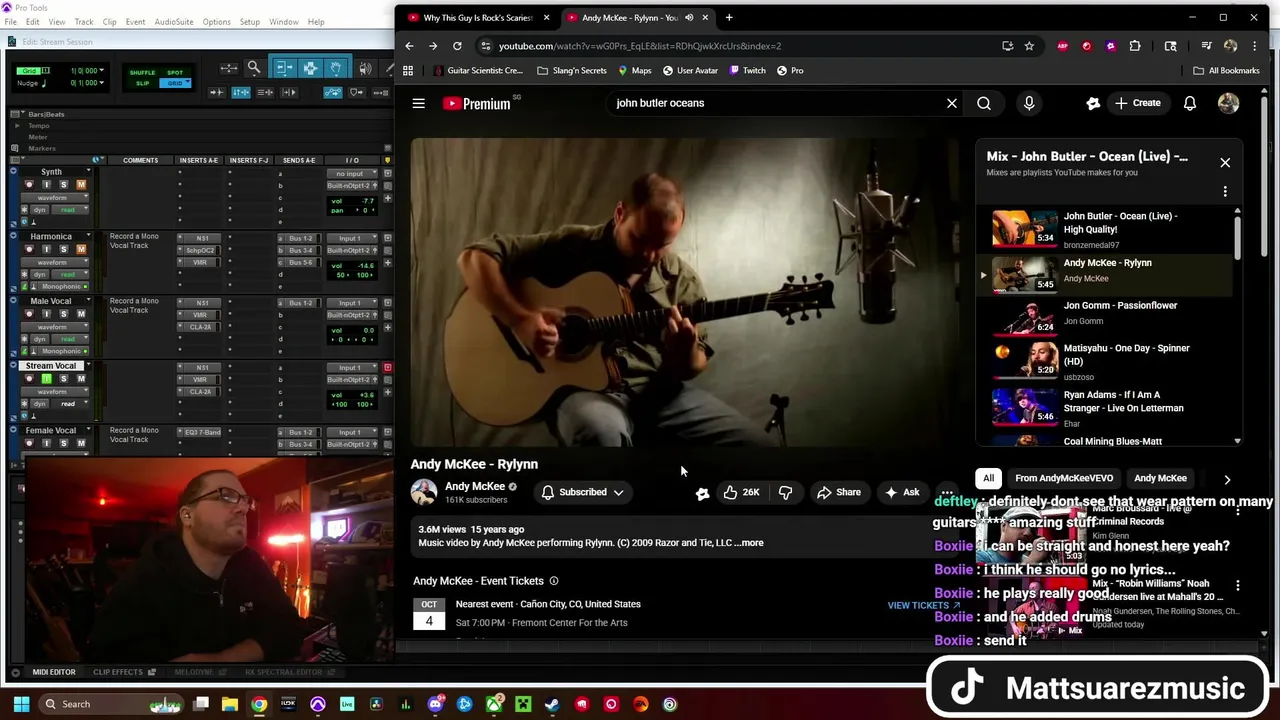1280x720 pixels.
Task: Open the Pro Tools Track menu
Action: [84, 22]
